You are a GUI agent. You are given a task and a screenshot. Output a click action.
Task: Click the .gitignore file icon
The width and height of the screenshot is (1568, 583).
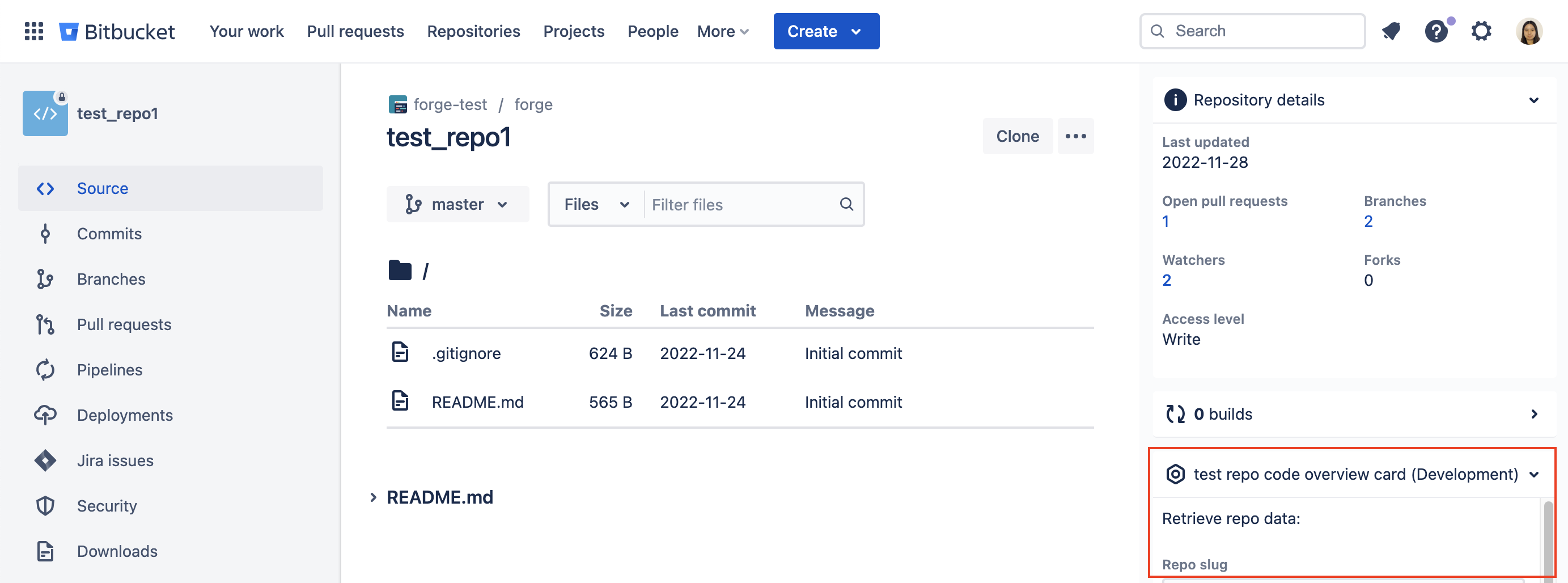pyautogui.click(x=400, y=353)
